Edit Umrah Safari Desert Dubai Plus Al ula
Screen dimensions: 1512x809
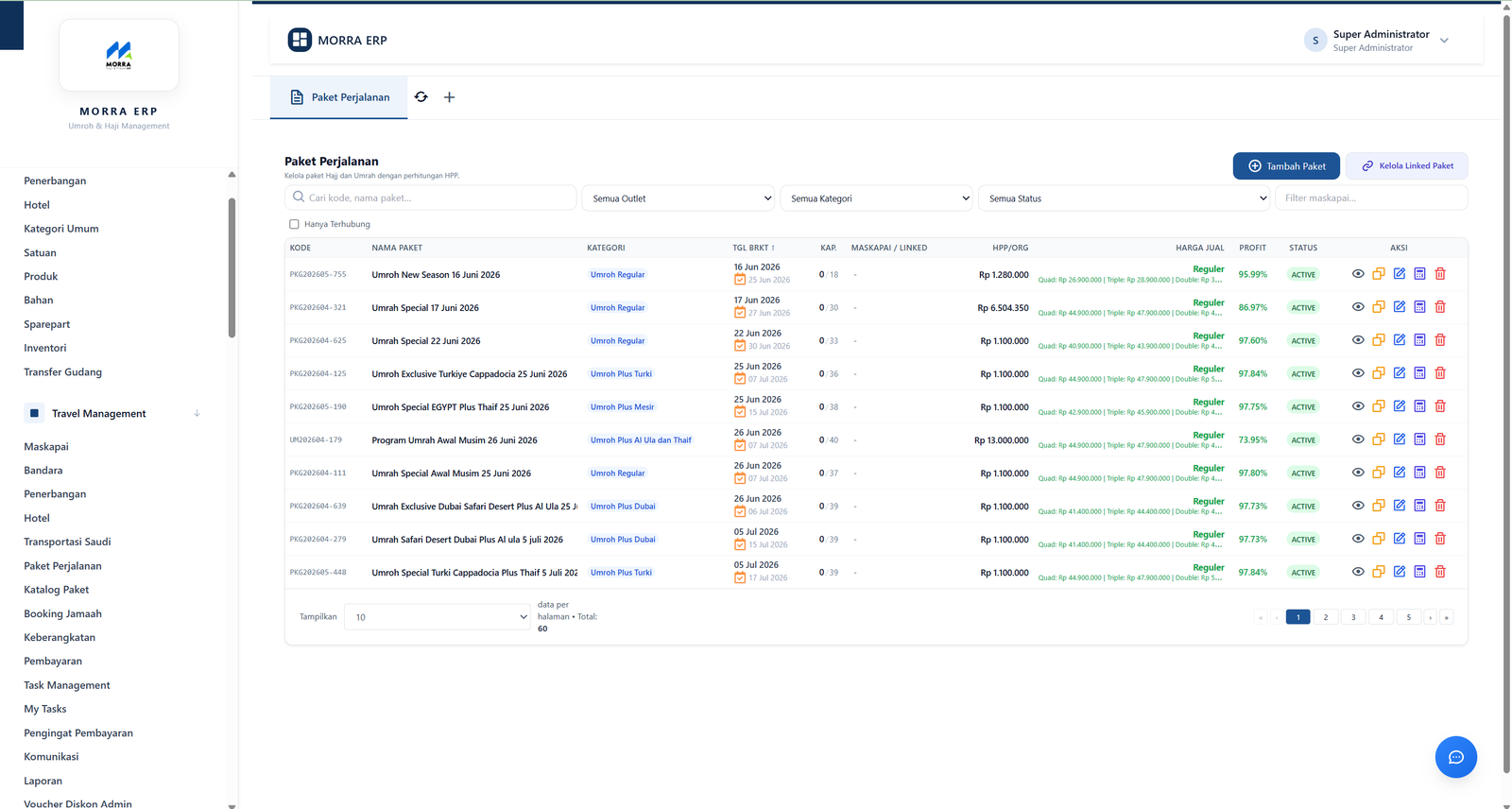point(1400,539)
